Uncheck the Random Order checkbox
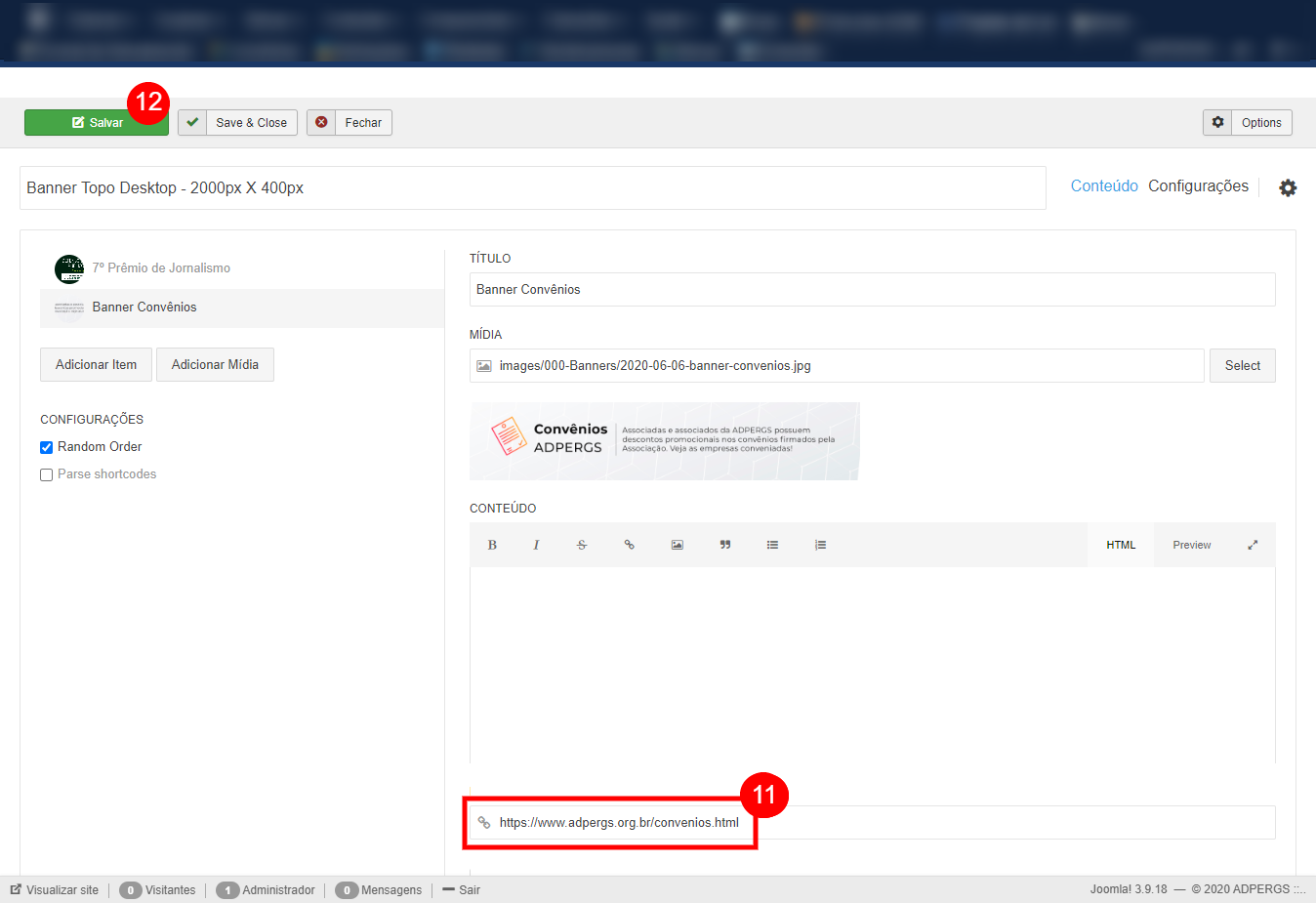 click(46, 447)
